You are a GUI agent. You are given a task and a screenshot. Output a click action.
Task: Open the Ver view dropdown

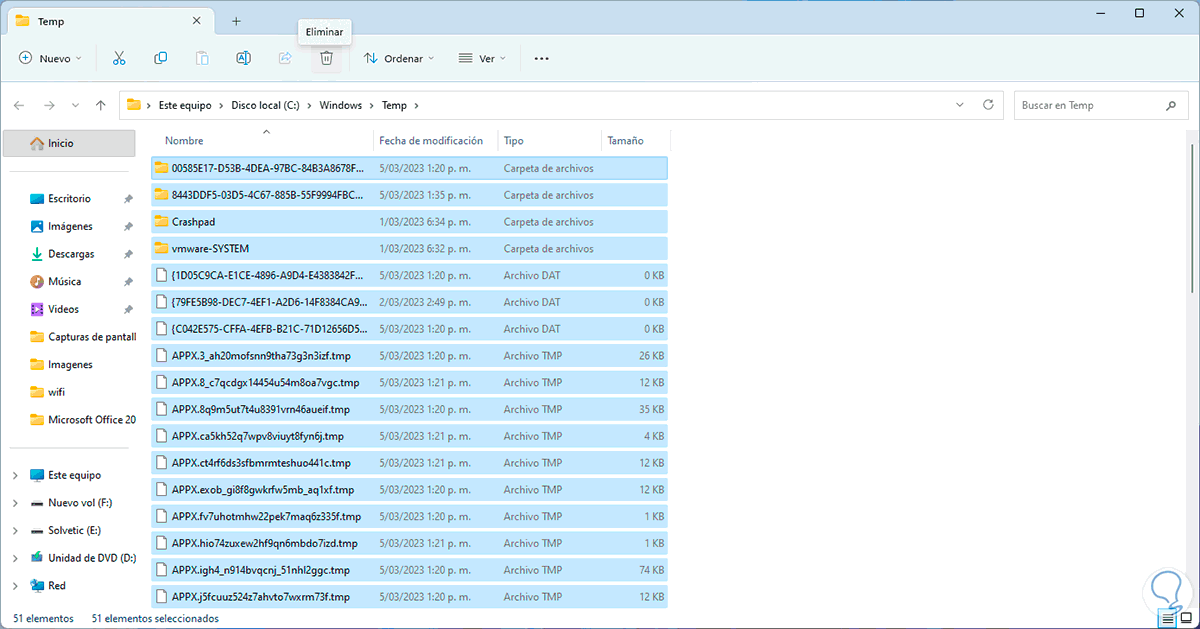click(x=482, y=59)
